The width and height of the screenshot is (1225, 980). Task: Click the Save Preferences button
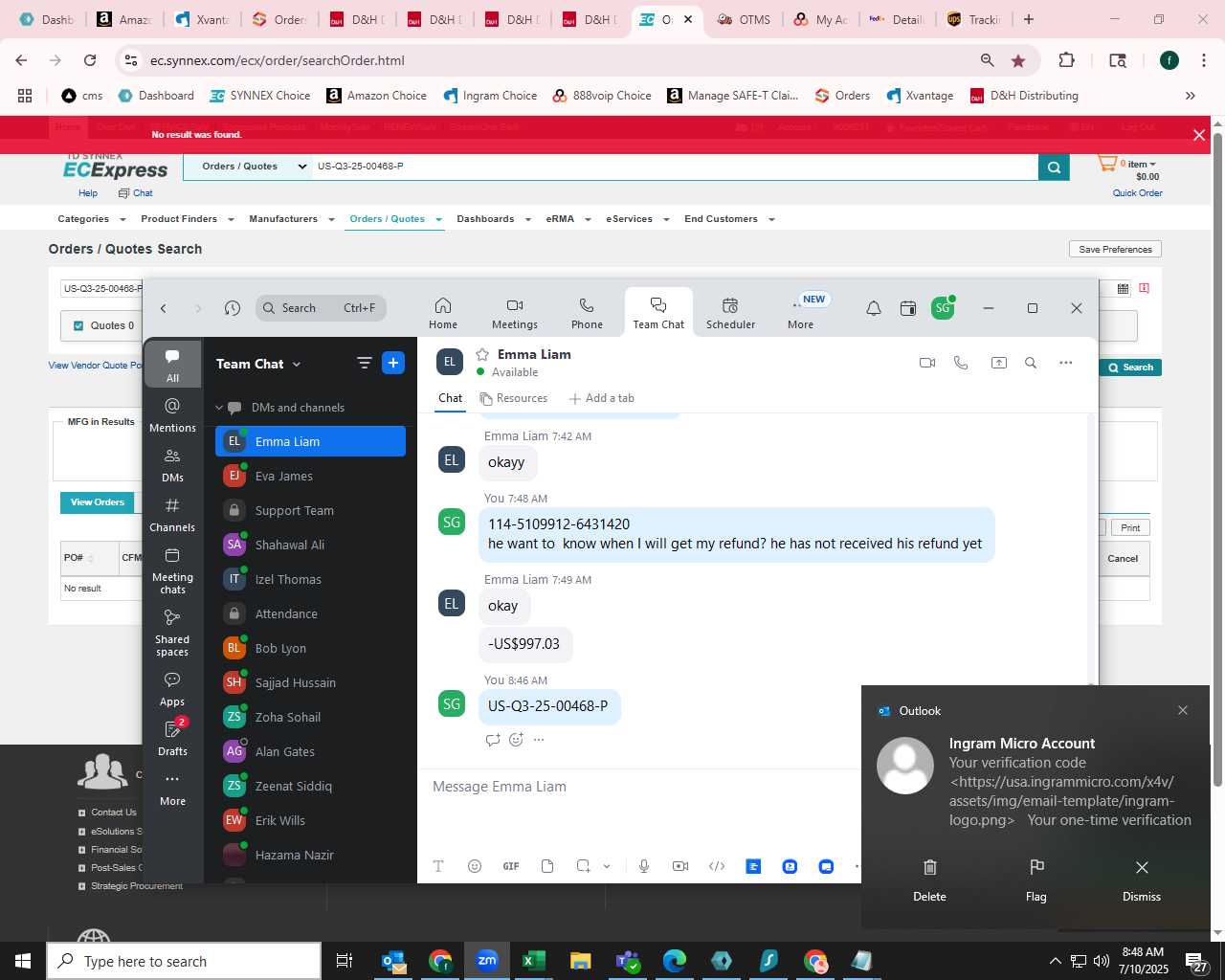pos(1115,249)
